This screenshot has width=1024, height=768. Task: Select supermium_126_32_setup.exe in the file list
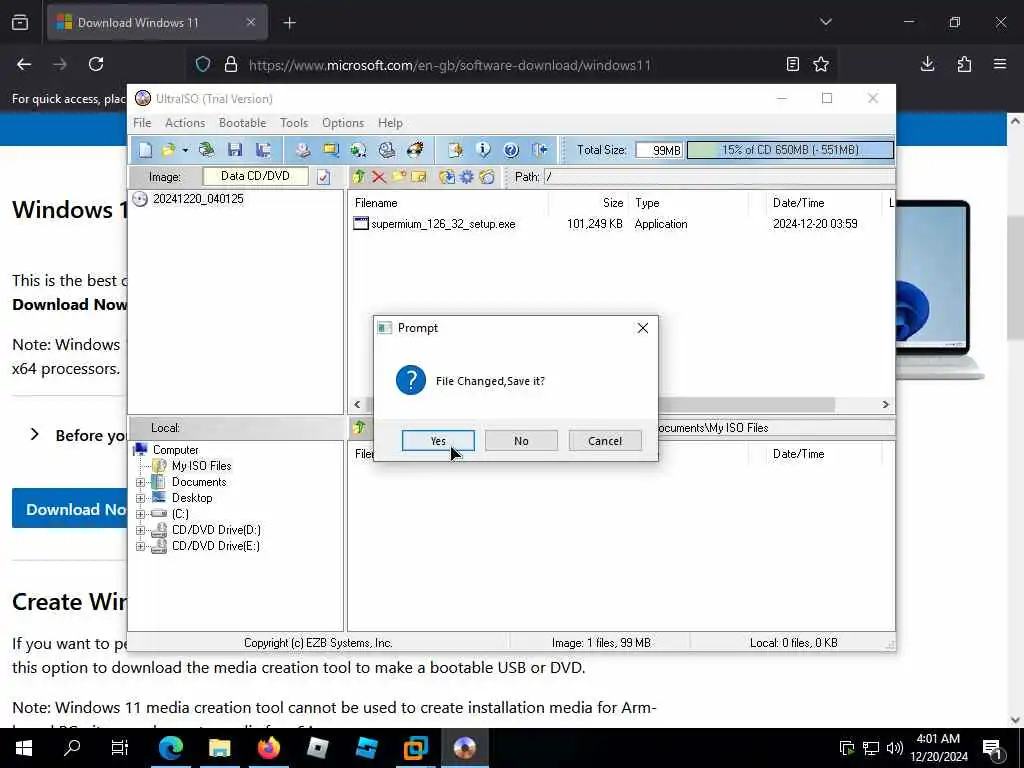click(x=443, y=224)
